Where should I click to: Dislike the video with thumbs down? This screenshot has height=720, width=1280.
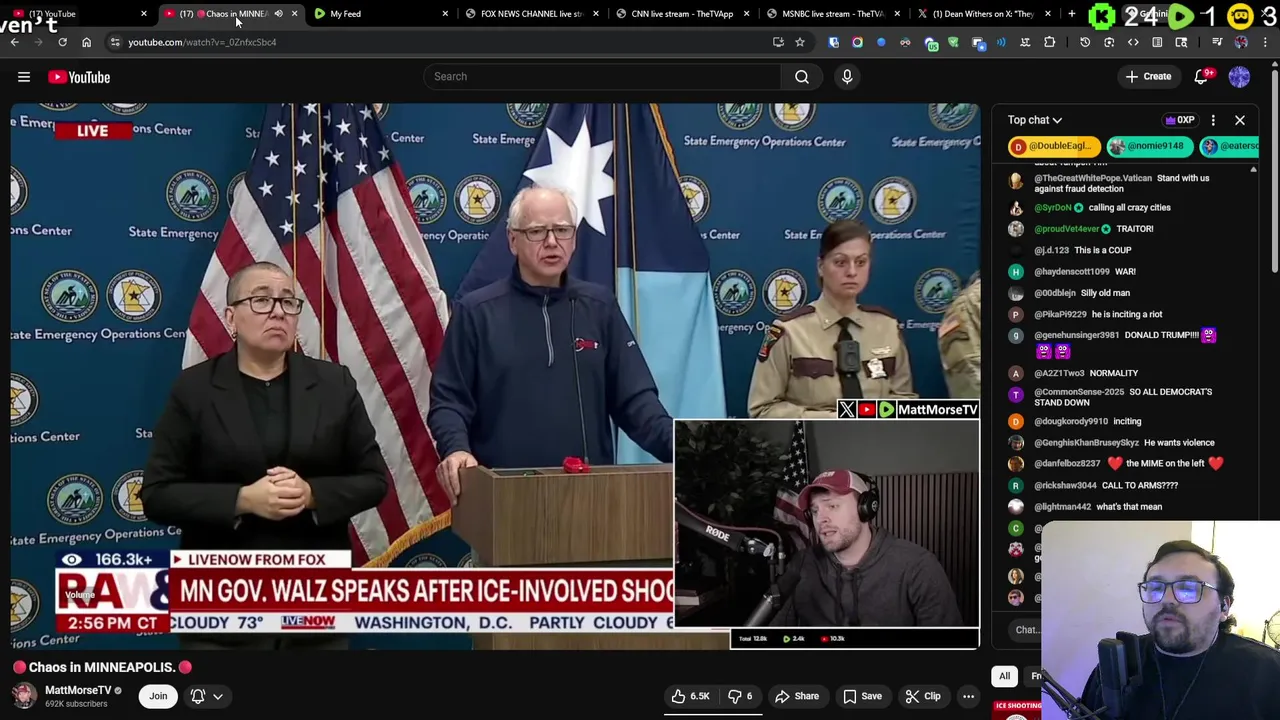741,696
